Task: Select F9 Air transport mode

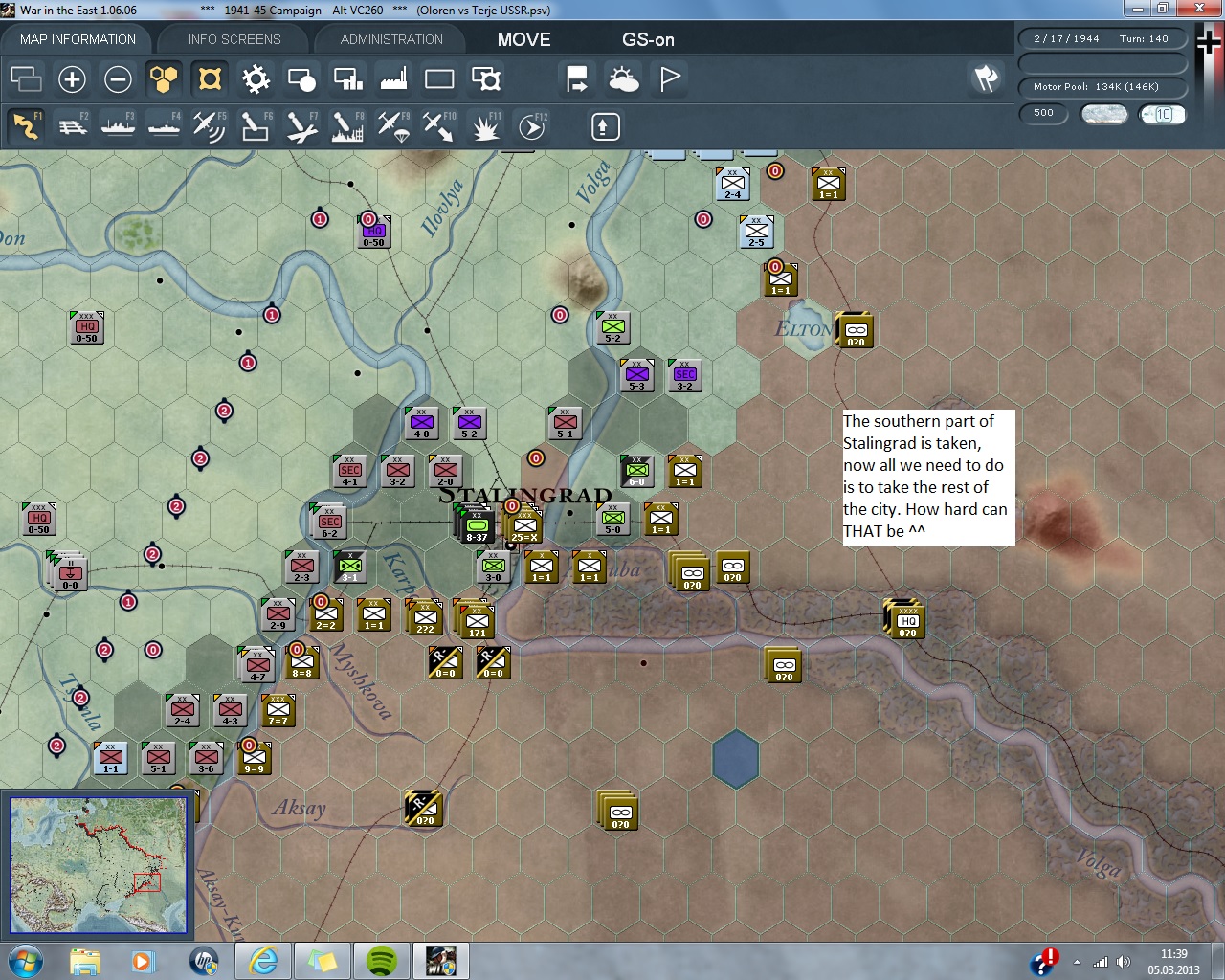Action: [393, 126]
